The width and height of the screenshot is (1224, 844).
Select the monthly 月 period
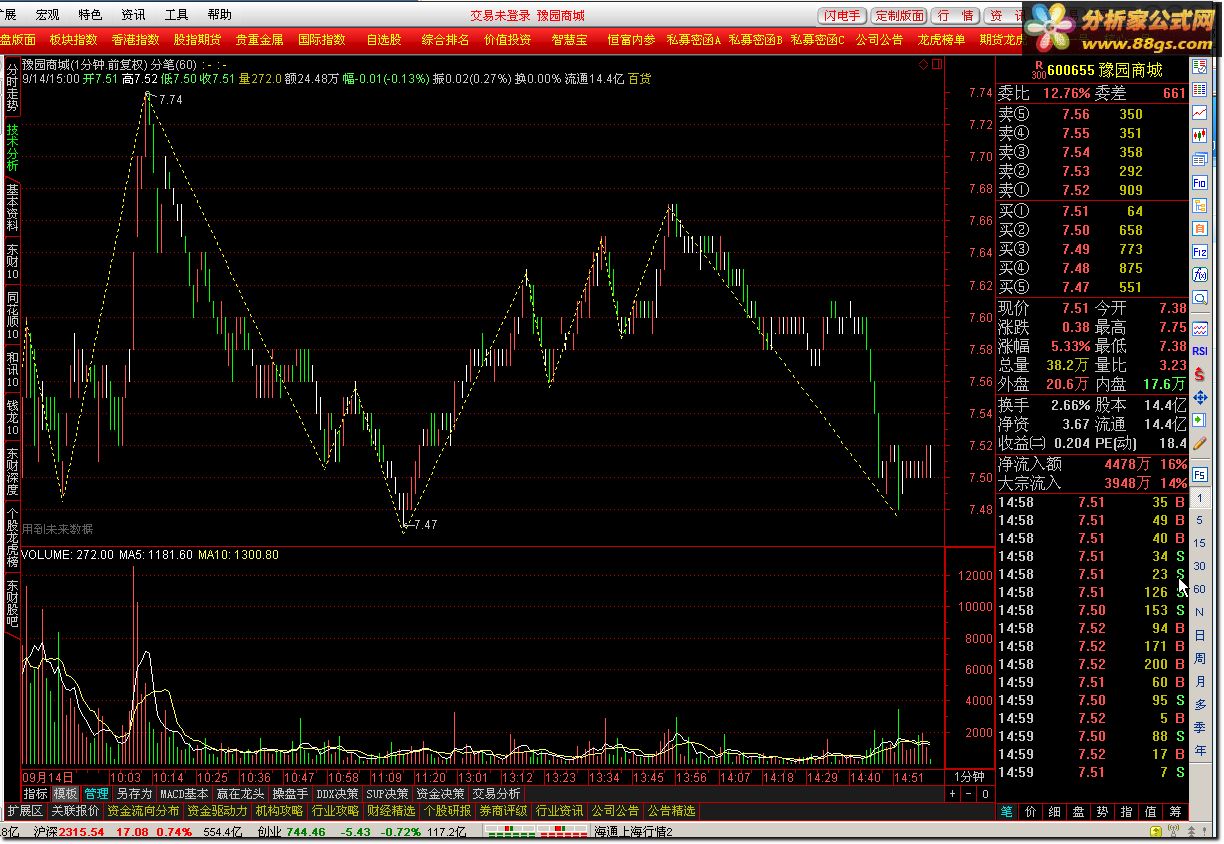(1200, 682)
